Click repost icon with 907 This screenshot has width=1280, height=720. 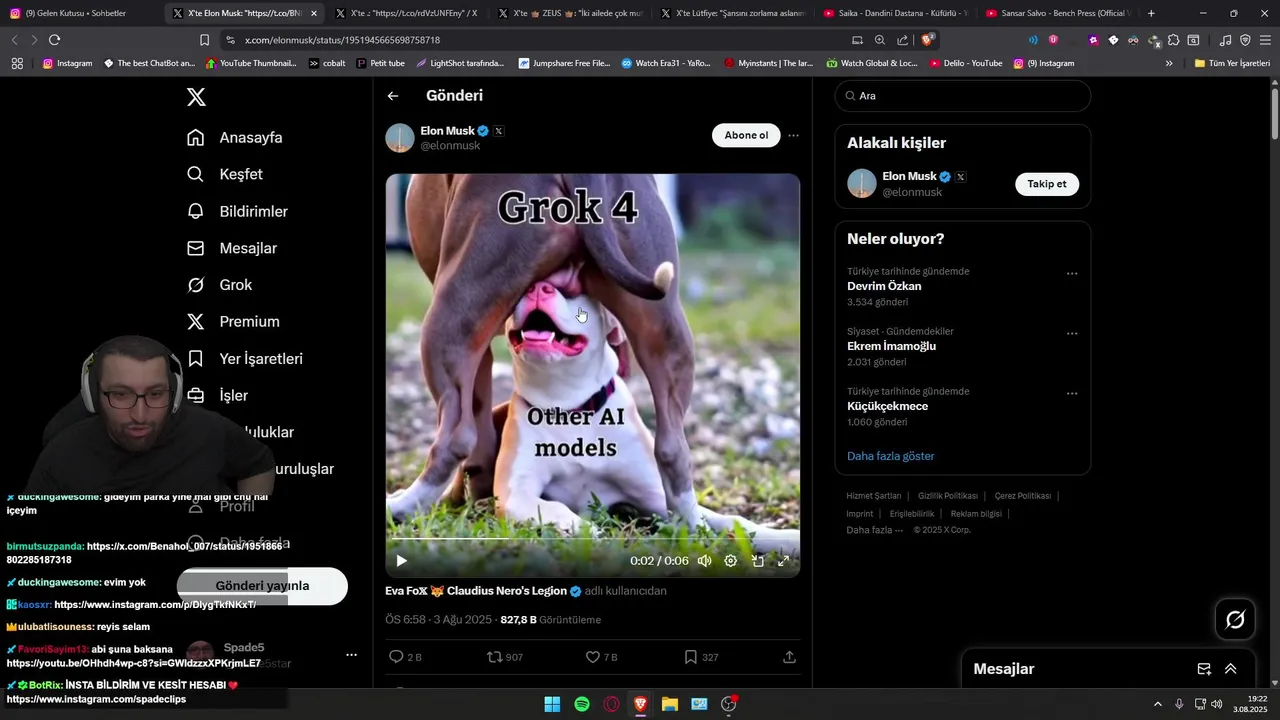point(505,657)
